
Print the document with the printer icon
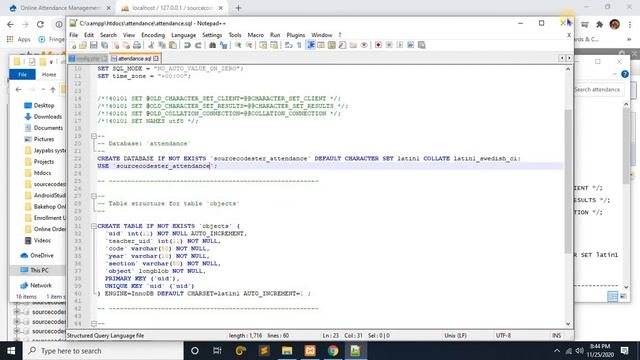click(x=137, y=45)
